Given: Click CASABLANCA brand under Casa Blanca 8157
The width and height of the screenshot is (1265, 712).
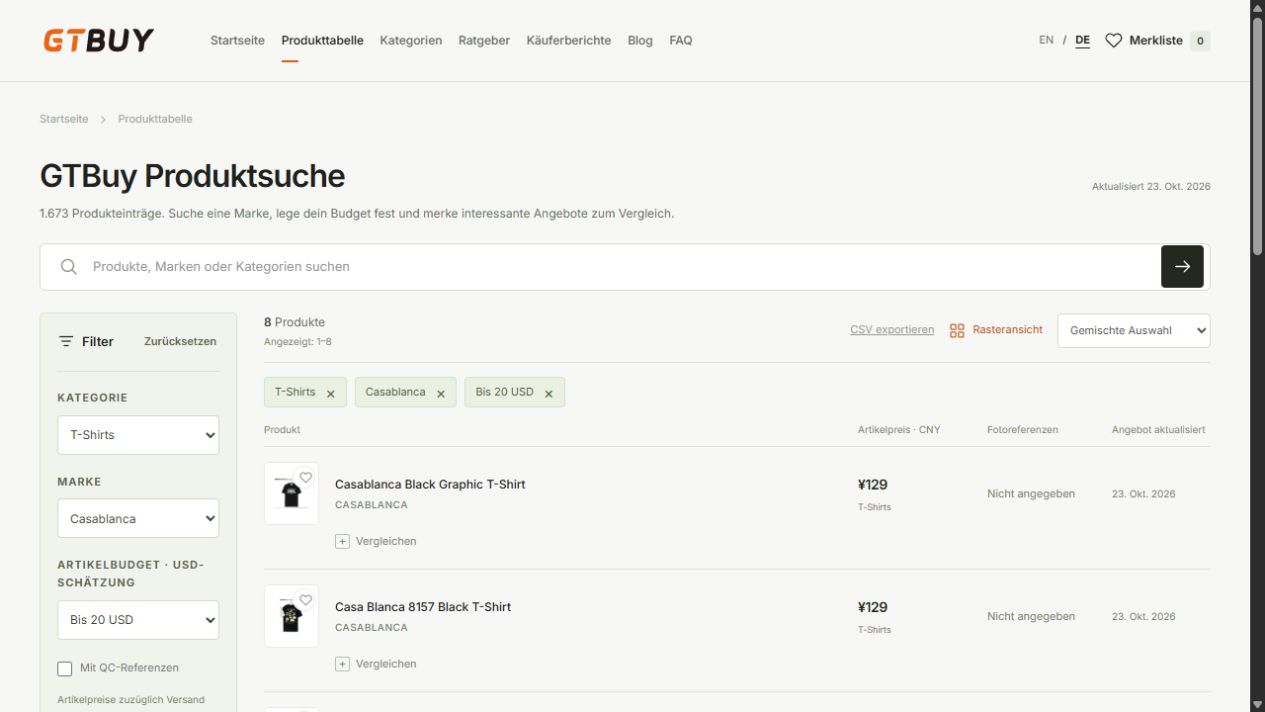Looking at the screenshot, I should [x=371, y=628].
